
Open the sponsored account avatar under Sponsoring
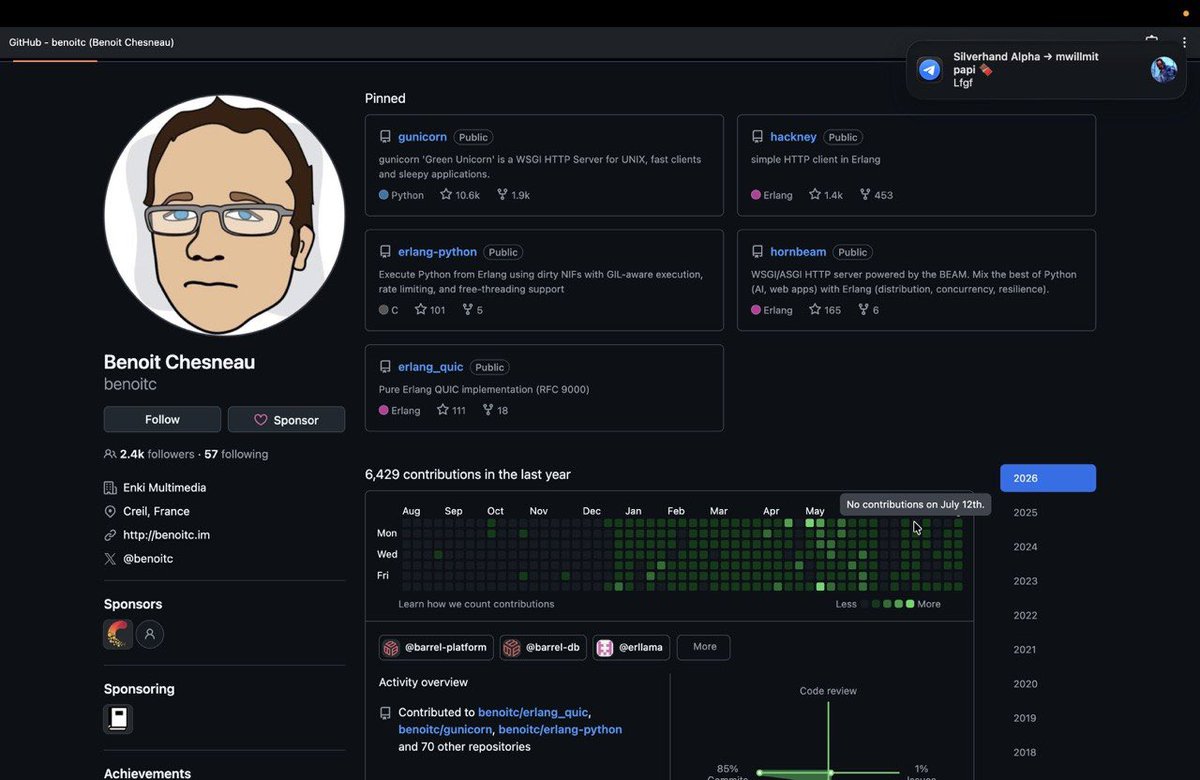coord(118,719)
